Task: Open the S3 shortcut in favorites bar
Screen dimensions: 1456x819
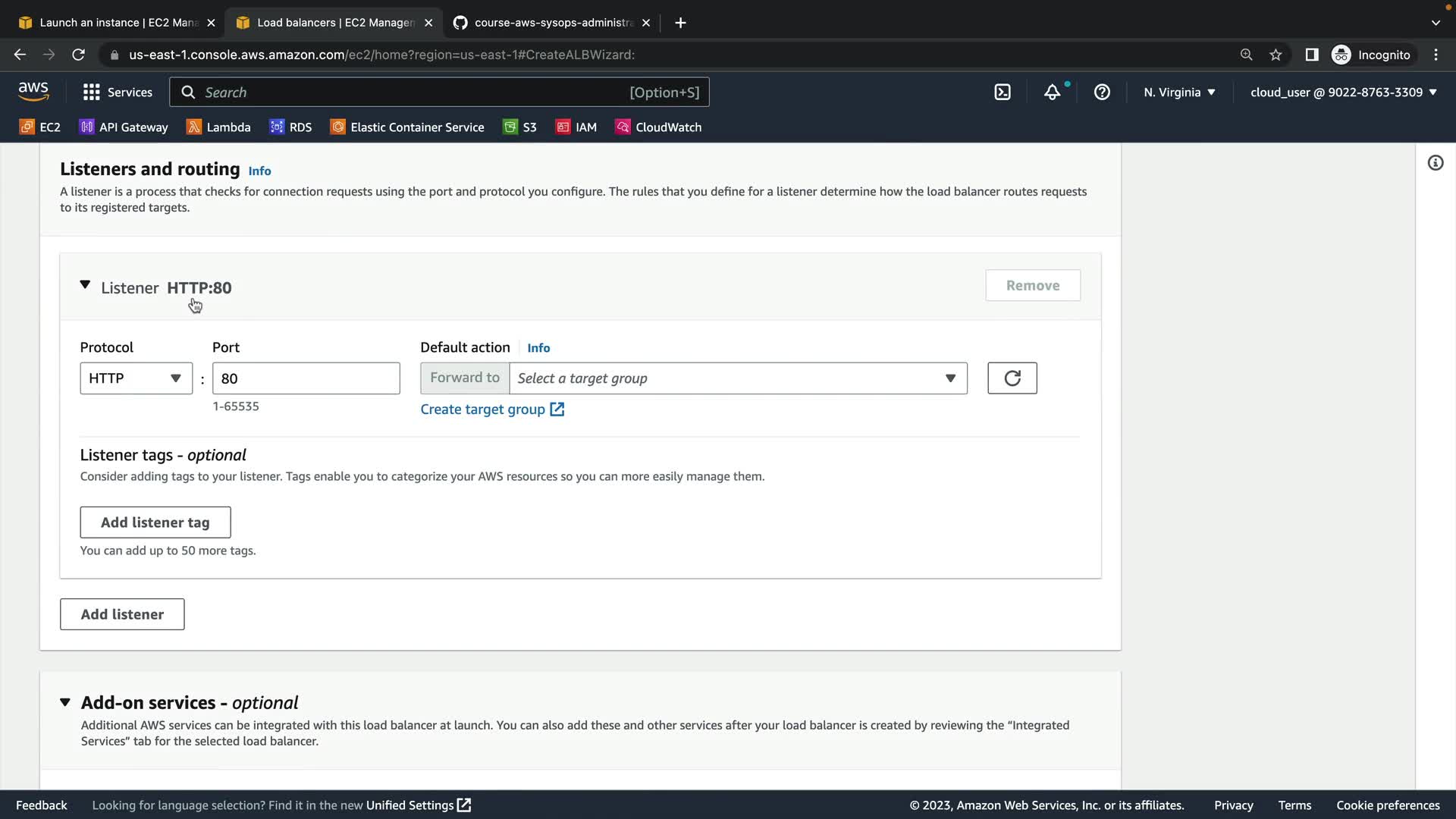Action: point(520,127)
